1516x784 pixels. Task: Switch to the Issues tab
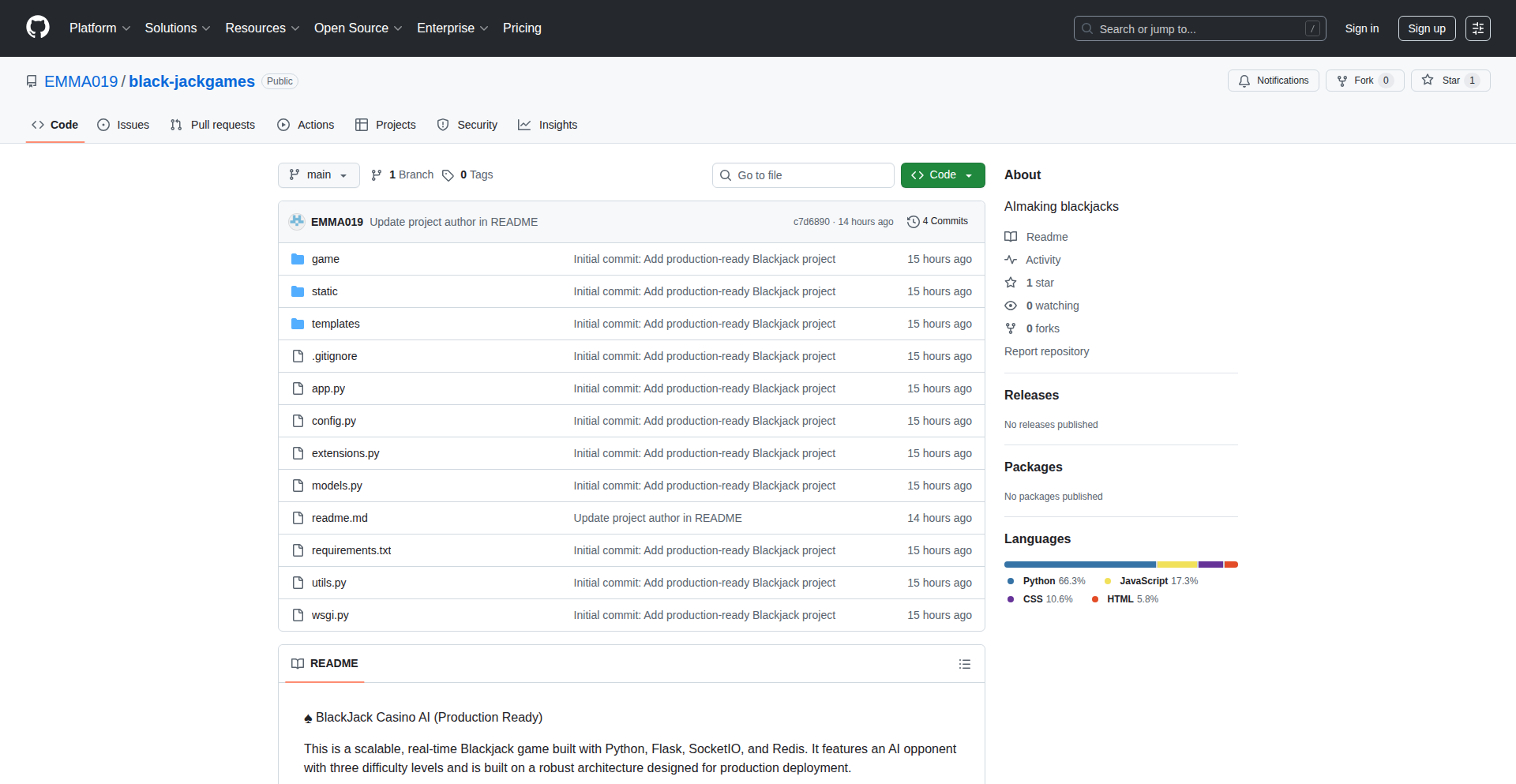coord(123,125)
